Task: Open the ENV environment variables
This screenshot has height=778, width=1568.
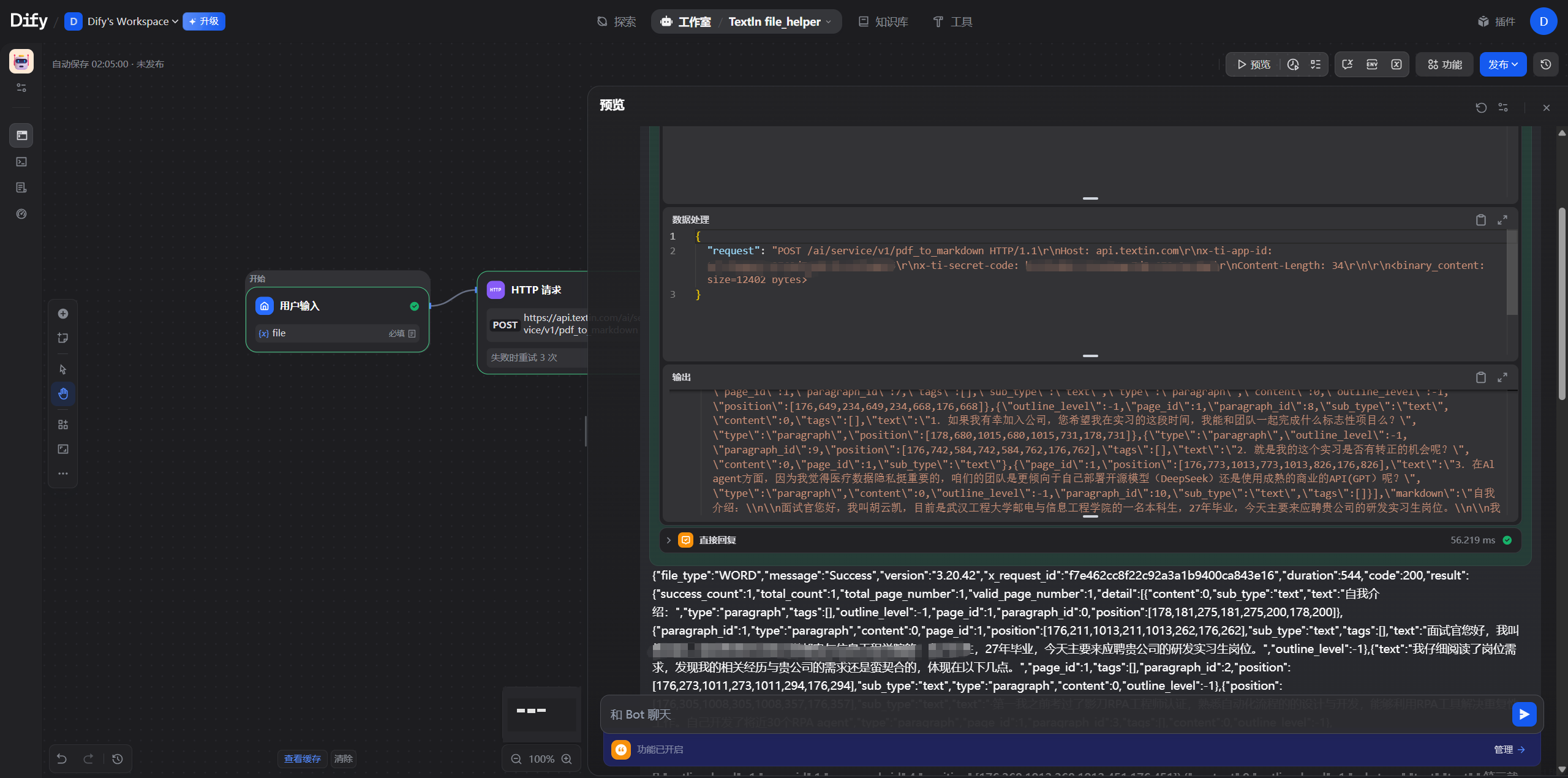Action: pos(1372,64)
